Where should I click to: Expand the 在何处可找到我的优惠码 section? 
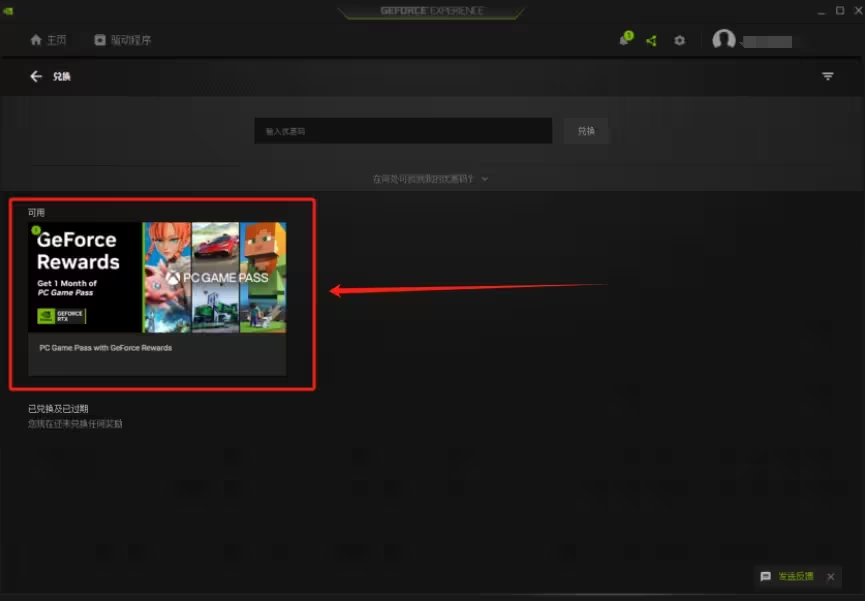click(430, 179)
